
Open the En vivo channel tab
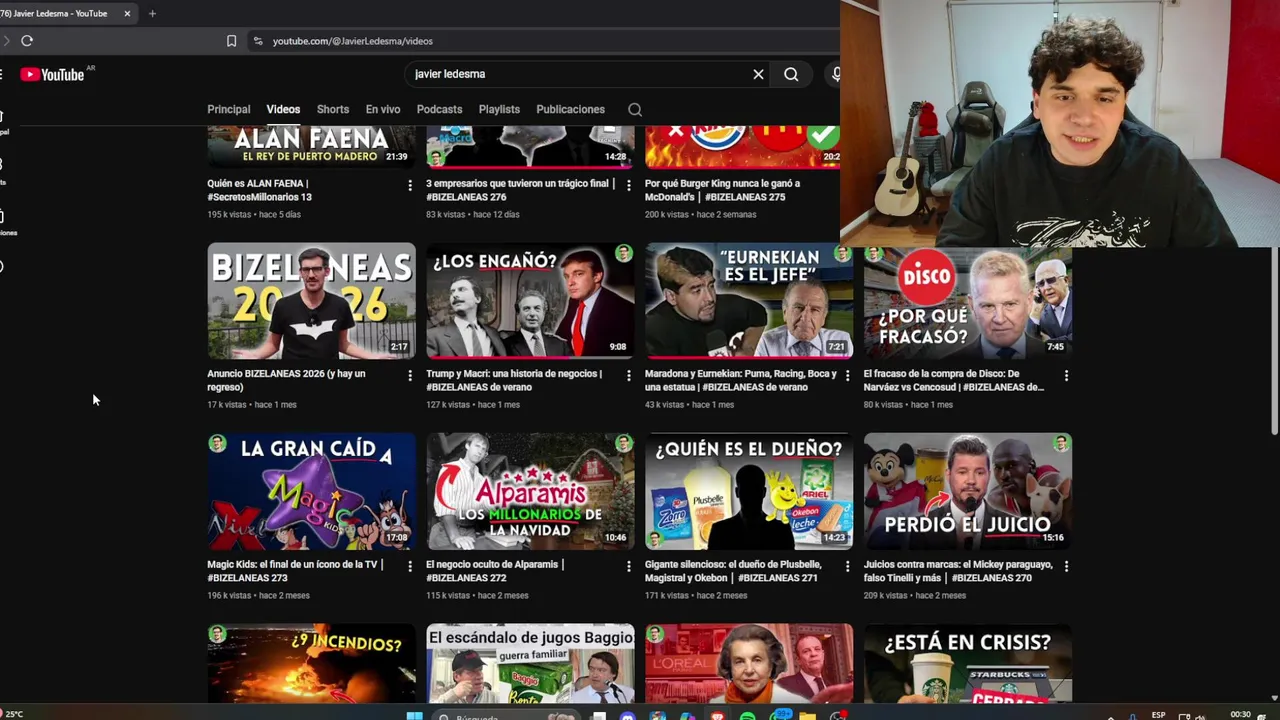383,109
